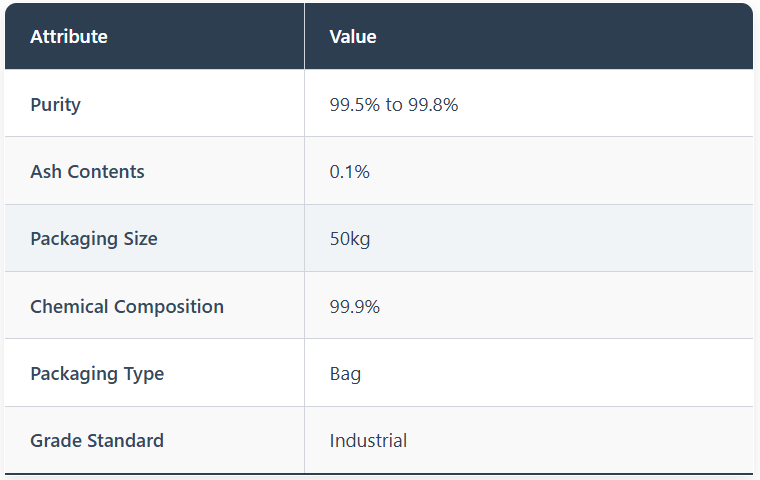Click the word 'Type' in Packaging Type
760x480 pixels.
pos(143,374)
